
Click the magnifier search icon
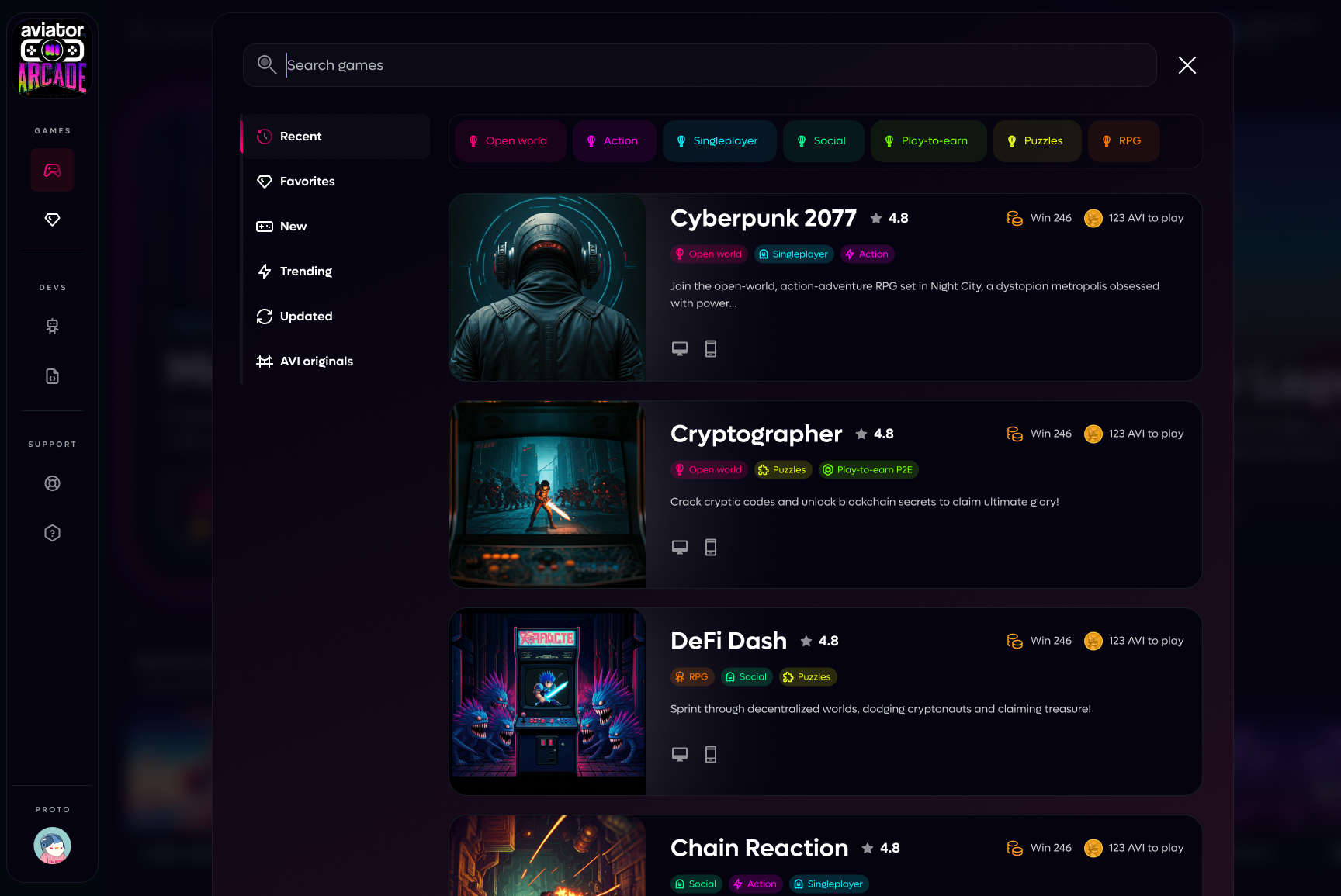pos(267,64)
